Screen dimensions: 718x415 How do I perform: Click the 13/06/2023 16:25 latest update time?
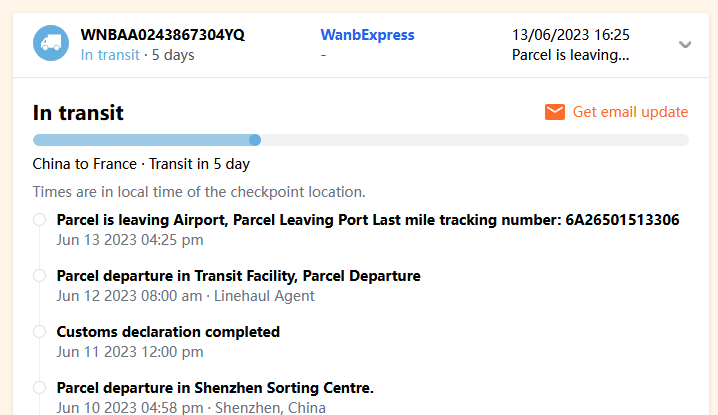pyautogui.click(x=570, y=35)
